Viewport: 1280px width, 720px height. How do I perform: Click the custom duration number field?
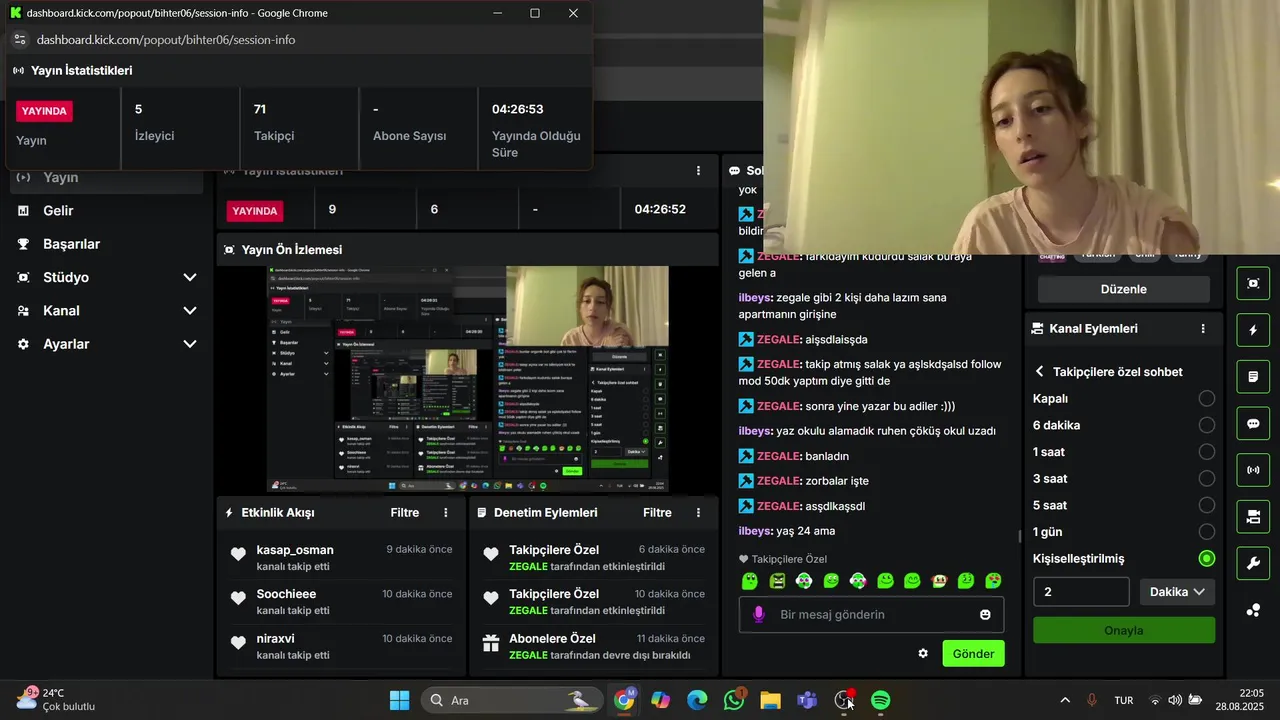(1081, 592)
